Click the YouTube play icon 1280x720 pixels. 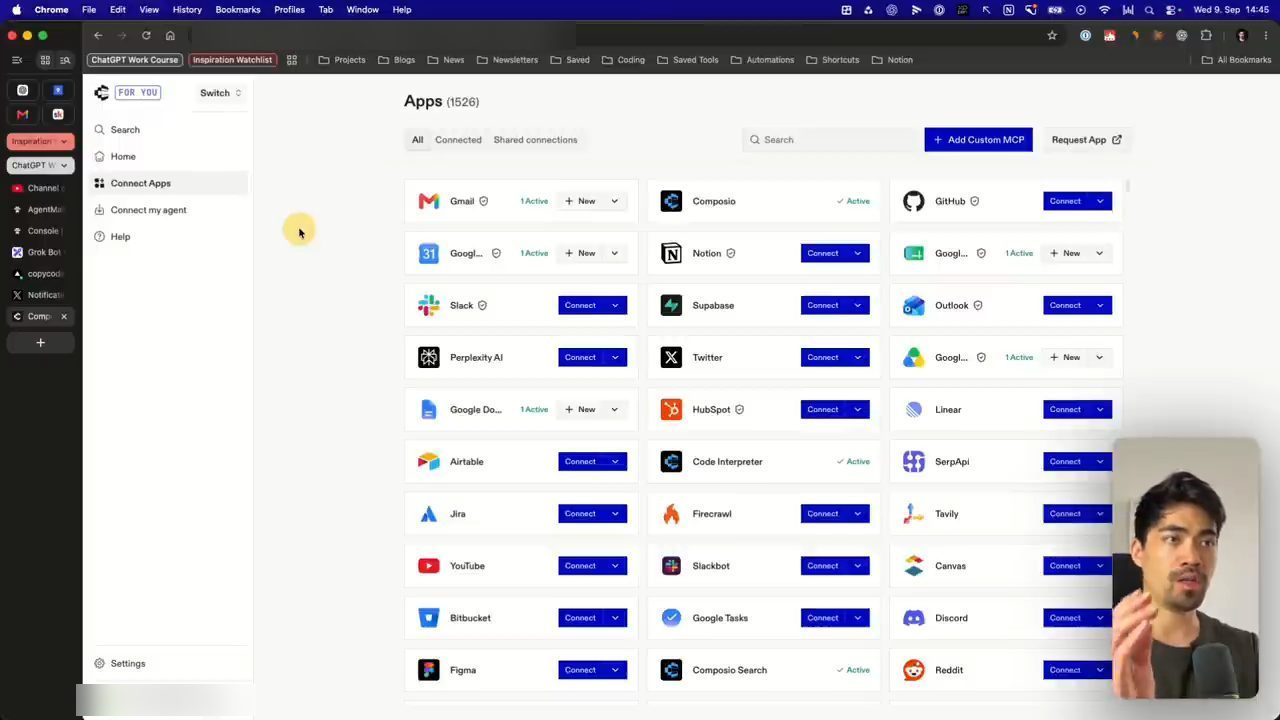coord(429,566)
